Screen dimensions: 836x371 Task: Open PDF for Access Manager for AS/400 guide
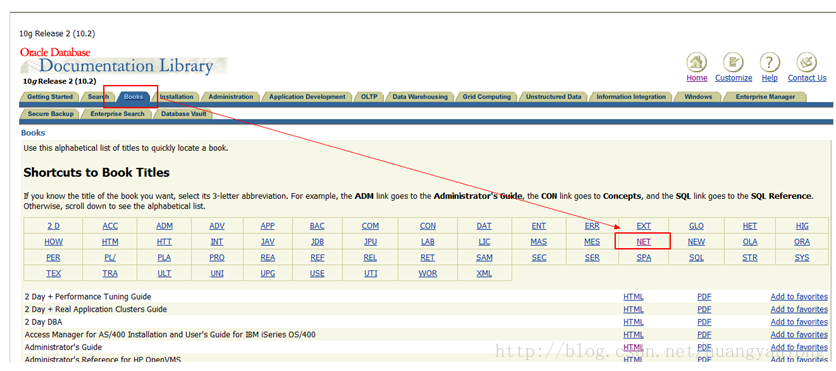point(704,335)
